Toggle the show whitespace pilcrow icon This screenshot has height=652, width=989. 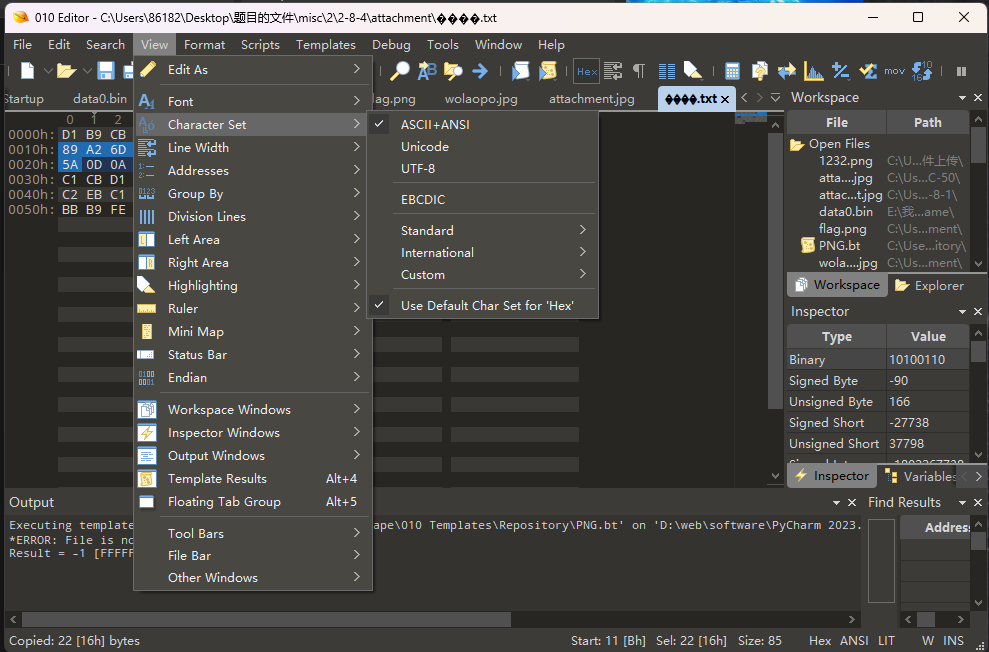tap(639, 71)
